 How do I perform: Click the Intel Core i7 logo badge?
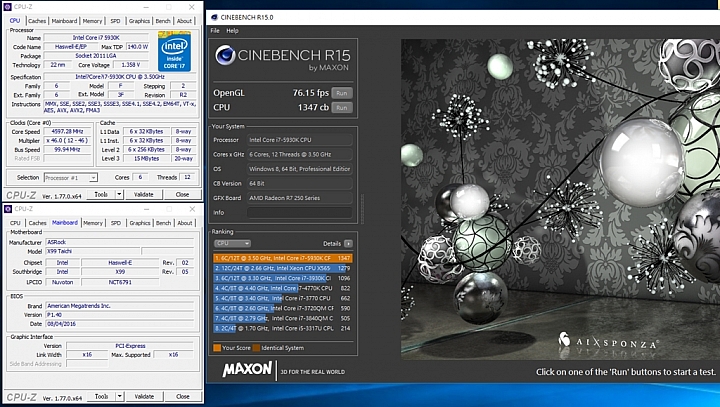coord(174,51)
